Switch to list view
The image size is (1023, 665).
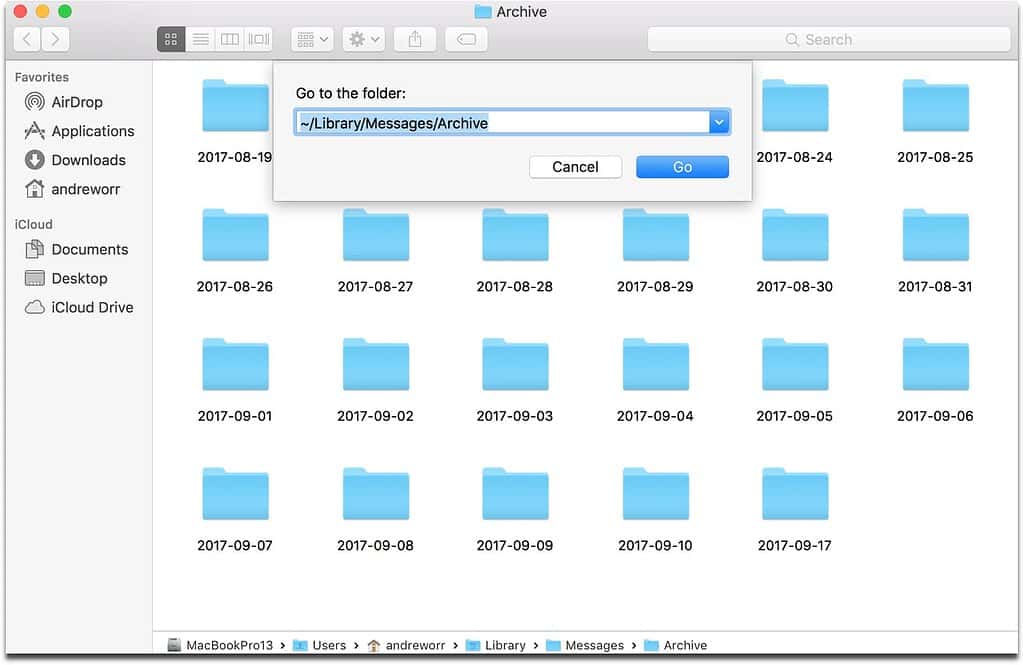click(x=200, y=39)
